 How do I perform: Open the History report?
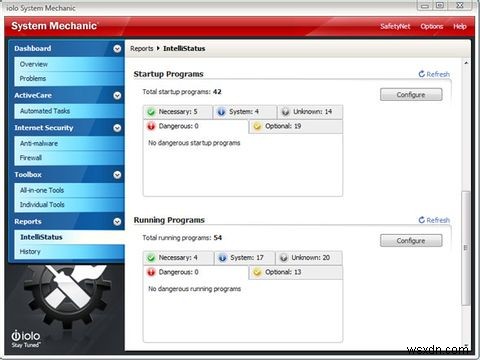pyautogui.click(x=69, y=252)
